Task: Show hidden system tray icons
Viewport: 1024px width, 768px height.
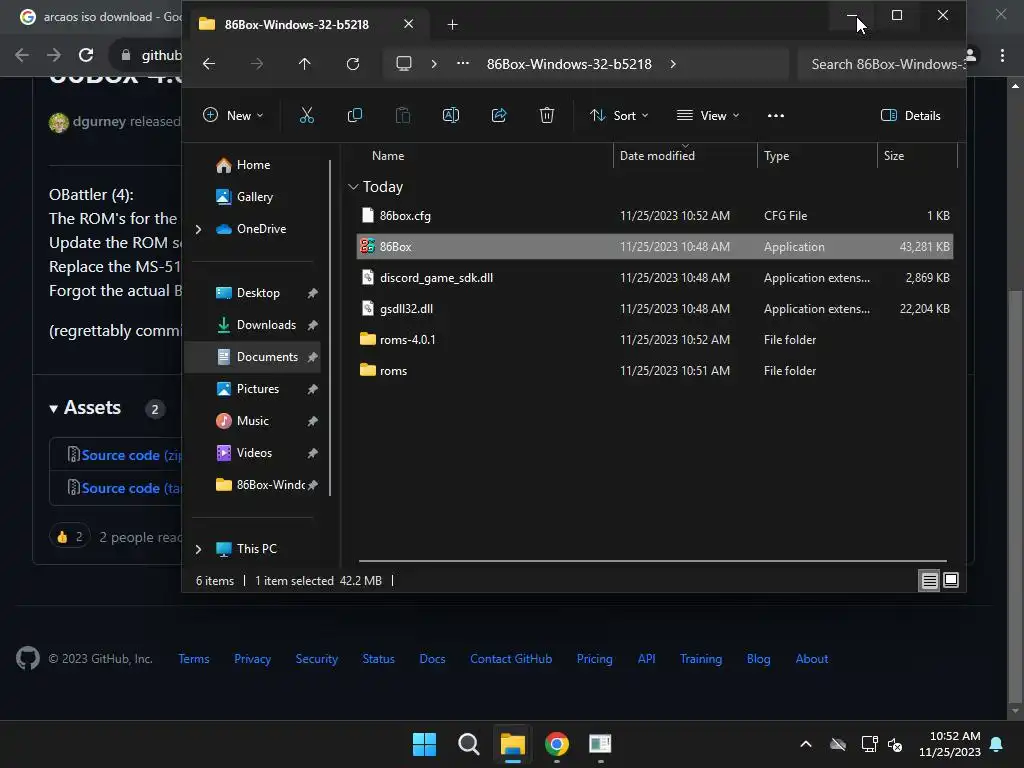Action: point(806,744)
